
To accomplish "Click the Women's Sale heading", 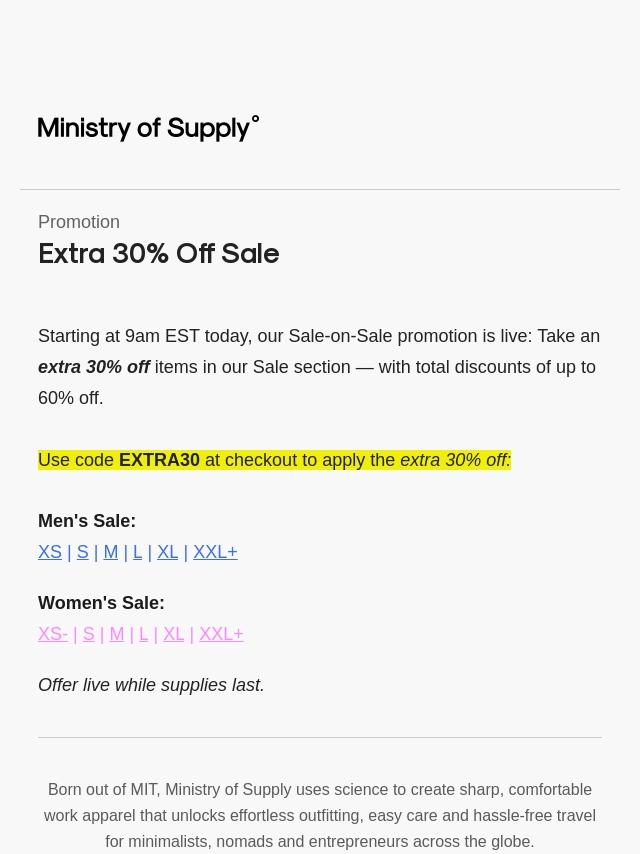I will (101, 603).
